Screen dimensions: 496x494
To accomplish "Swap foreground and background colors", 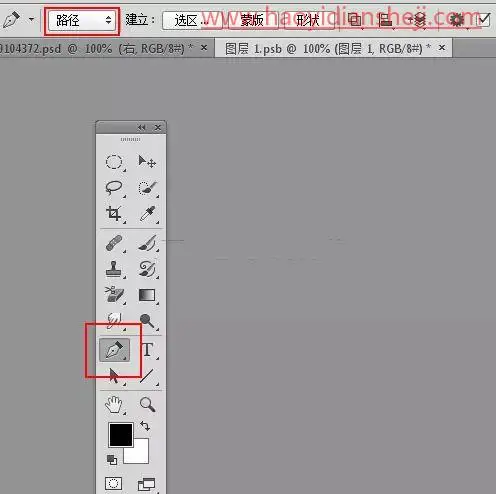I will [x=145, y=426].
